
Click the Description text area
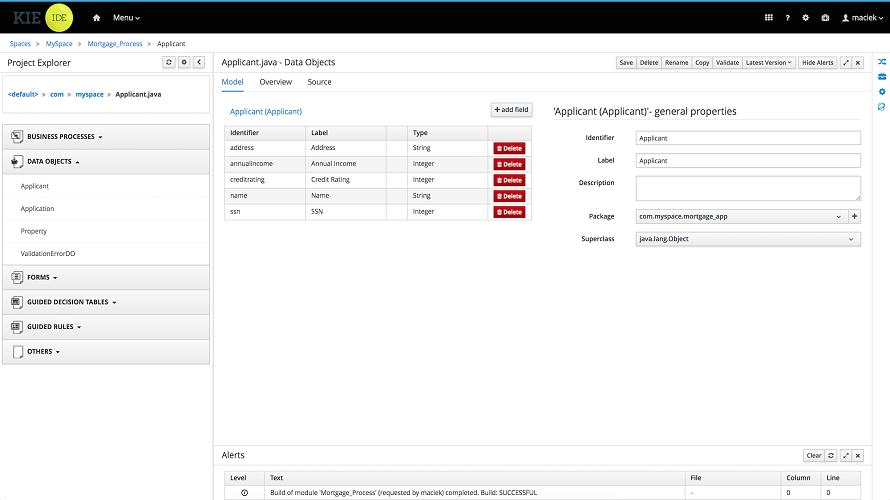[748, 188]
